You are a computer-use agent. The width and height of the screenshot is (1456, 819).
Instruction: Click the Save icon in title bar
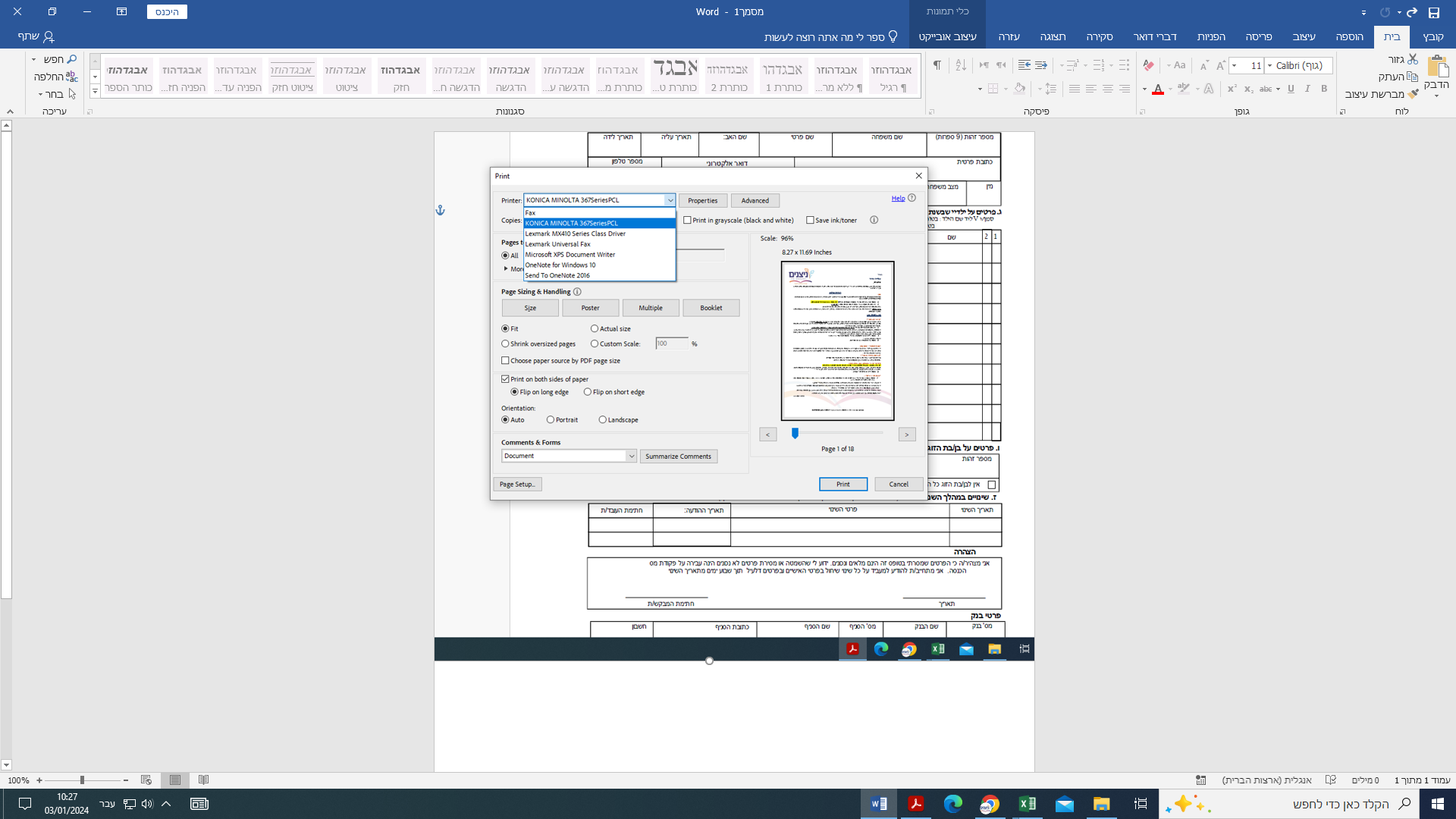(x=1434, y=12)
